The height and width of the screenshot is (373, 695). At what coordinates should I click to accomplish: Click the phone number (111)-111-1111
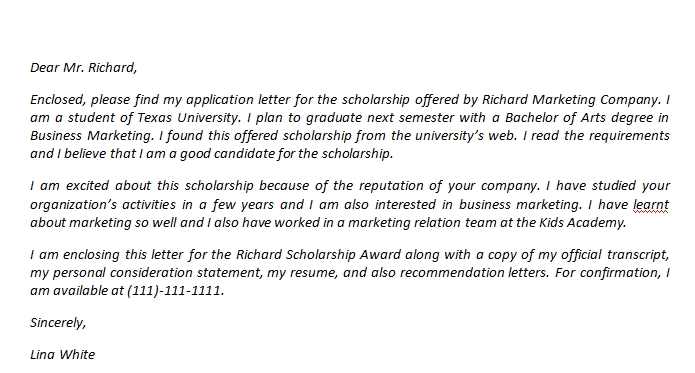(176, 291)
